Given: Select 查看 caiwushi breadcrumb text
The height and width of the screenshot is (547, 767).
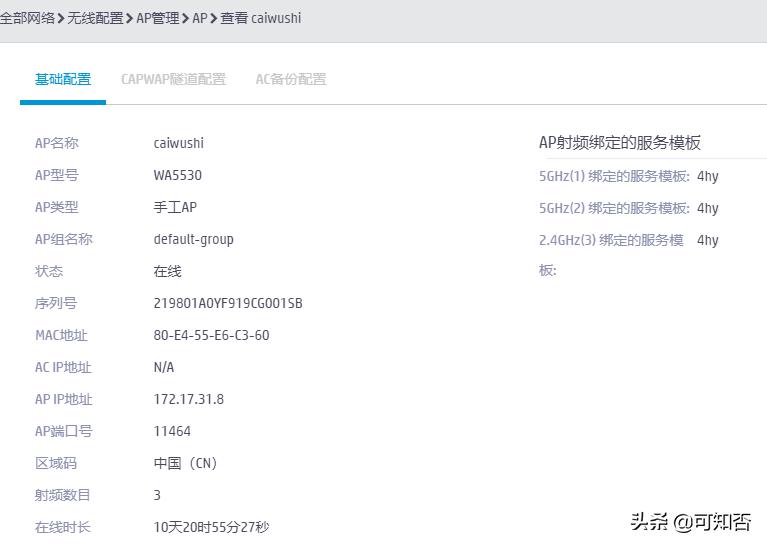Looking at the screenshot, I should 261,18.
